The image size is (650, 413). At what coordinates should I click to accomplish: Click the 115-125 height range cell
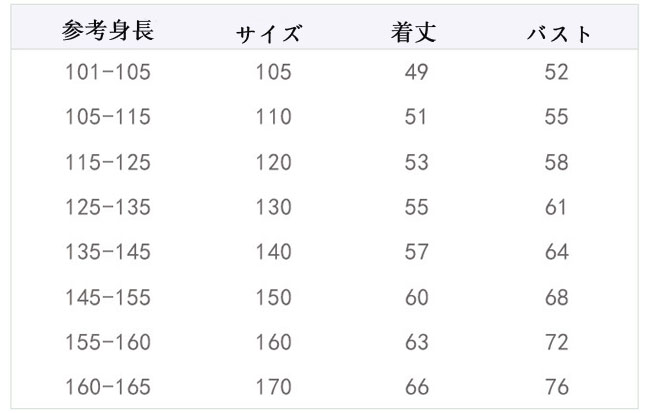click(x=107, y=162)
